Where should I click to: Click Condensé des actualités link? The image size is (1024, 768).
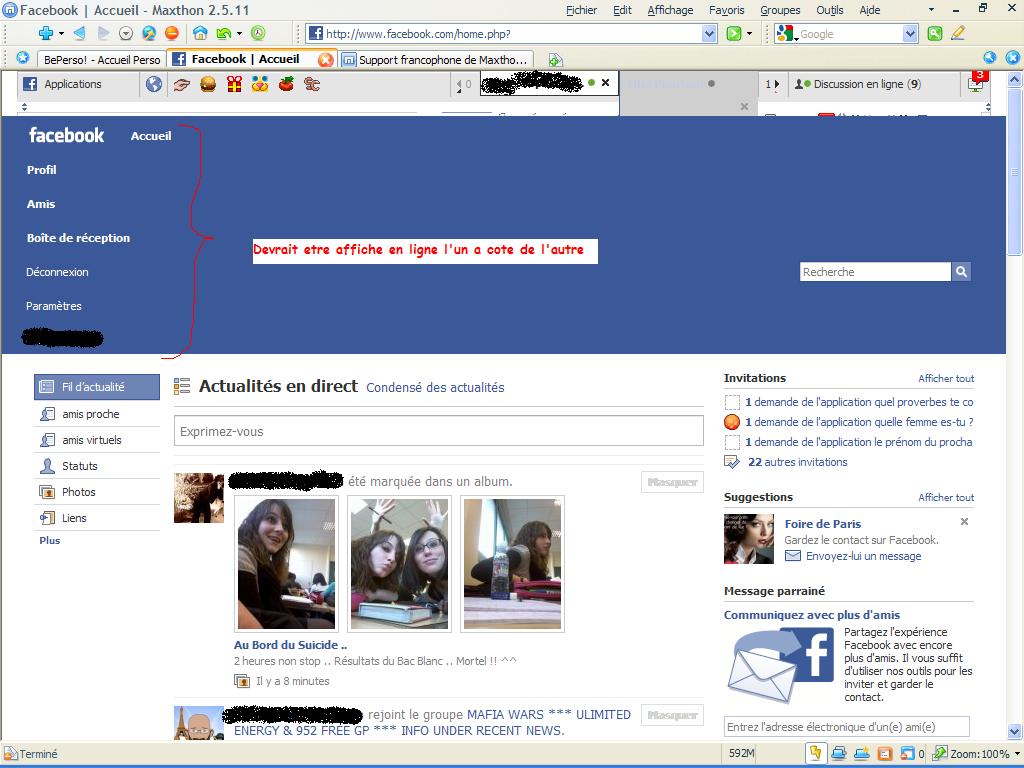[435, 387]
